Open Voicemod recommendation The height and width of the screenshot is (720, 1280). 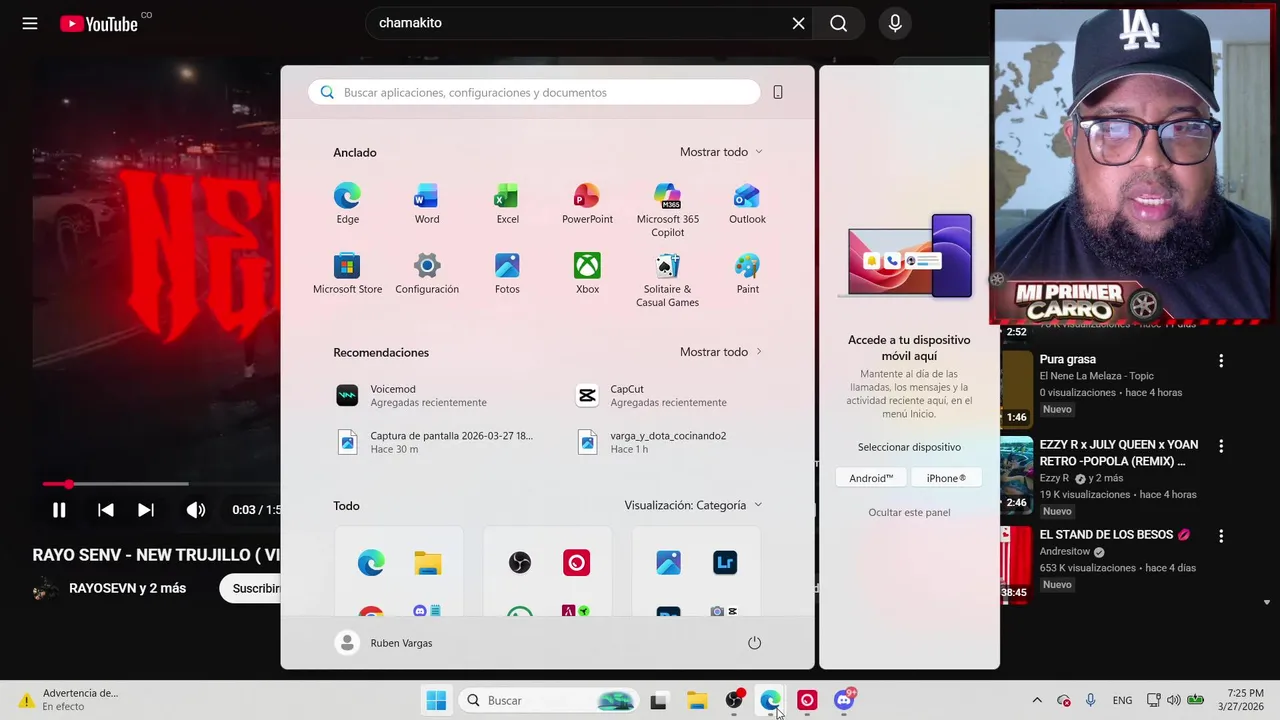point(428,395)
